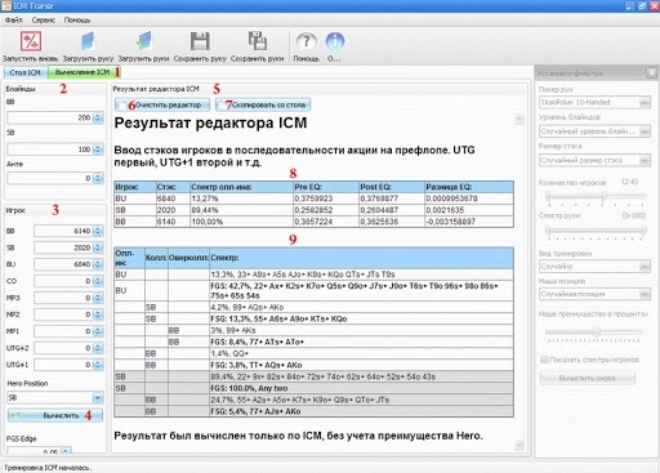Image resolution: width=660 pixels, height=473 pixels.
Task: Open the Уровень блайндов dropdown
Action: pos(595,131)
